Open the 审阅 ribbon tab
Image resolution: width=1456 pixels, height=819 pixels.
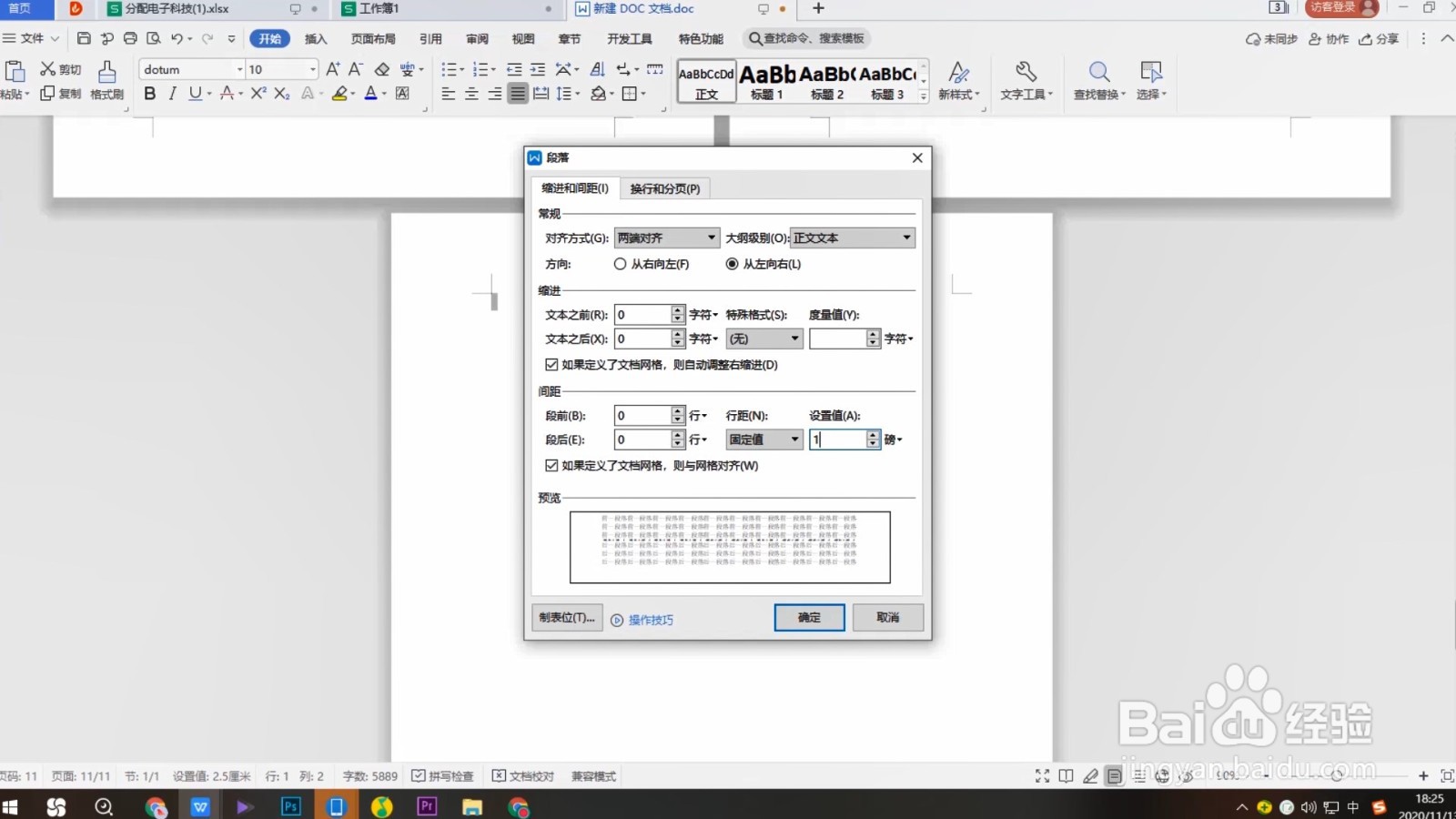(477, 38)
